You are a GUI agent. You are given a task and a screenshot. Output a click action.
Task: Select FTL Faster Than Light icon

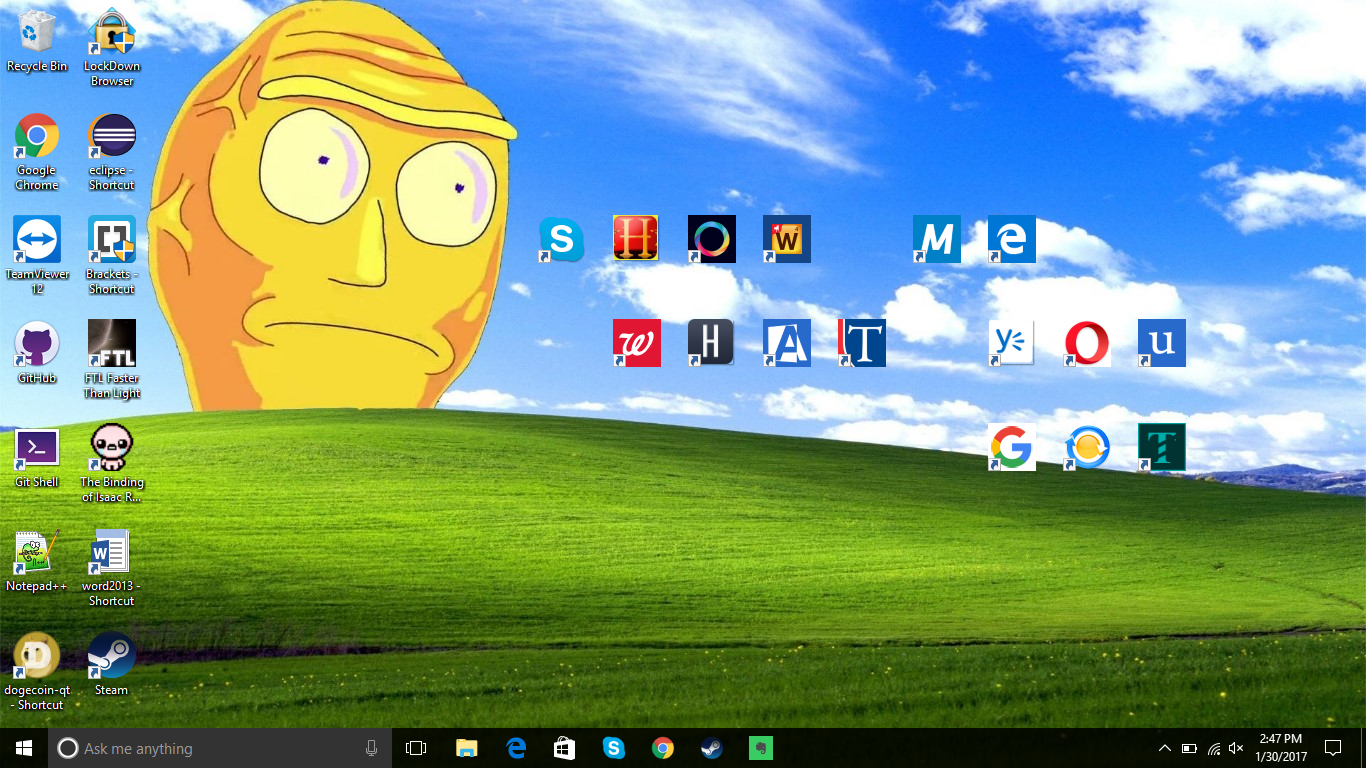tap(112, 359)
